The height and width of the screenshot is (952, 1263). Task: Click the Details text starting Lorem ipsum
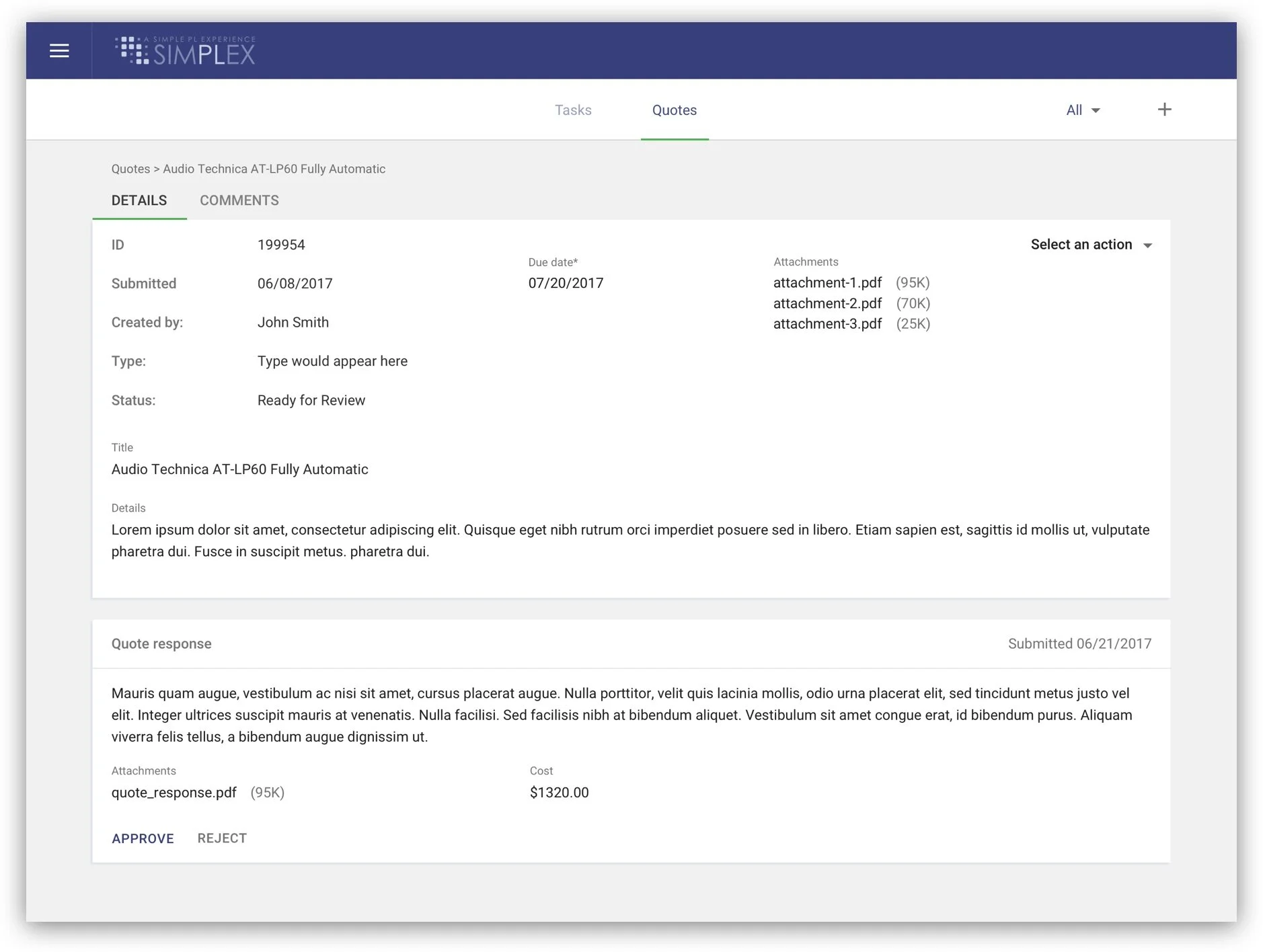[x=630, y=541]
